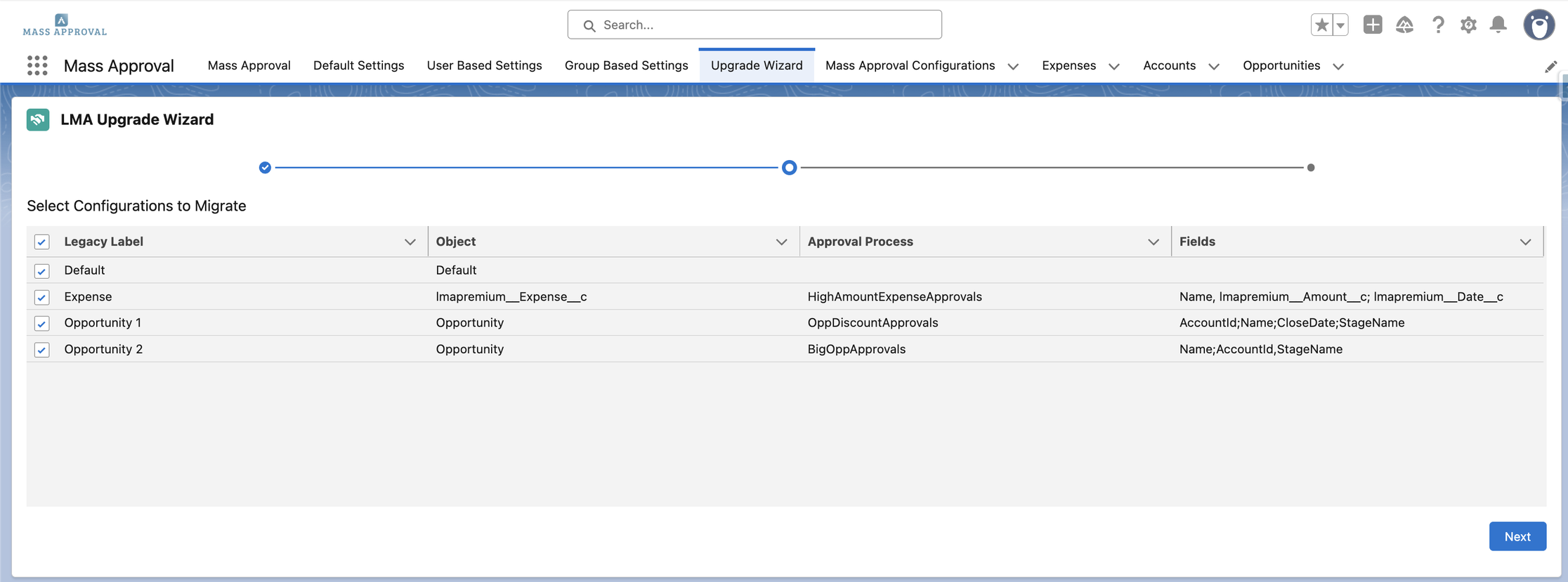
Task: Open the Setup gear icon
Action: [1468, 25]
